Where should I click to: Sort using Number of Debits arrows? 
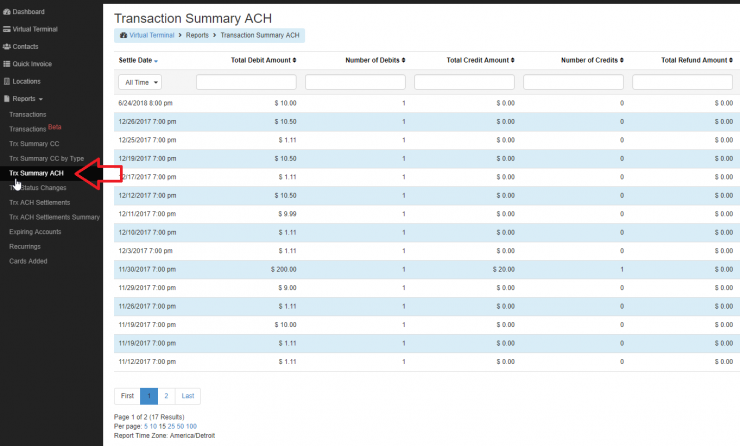[403, 61]
